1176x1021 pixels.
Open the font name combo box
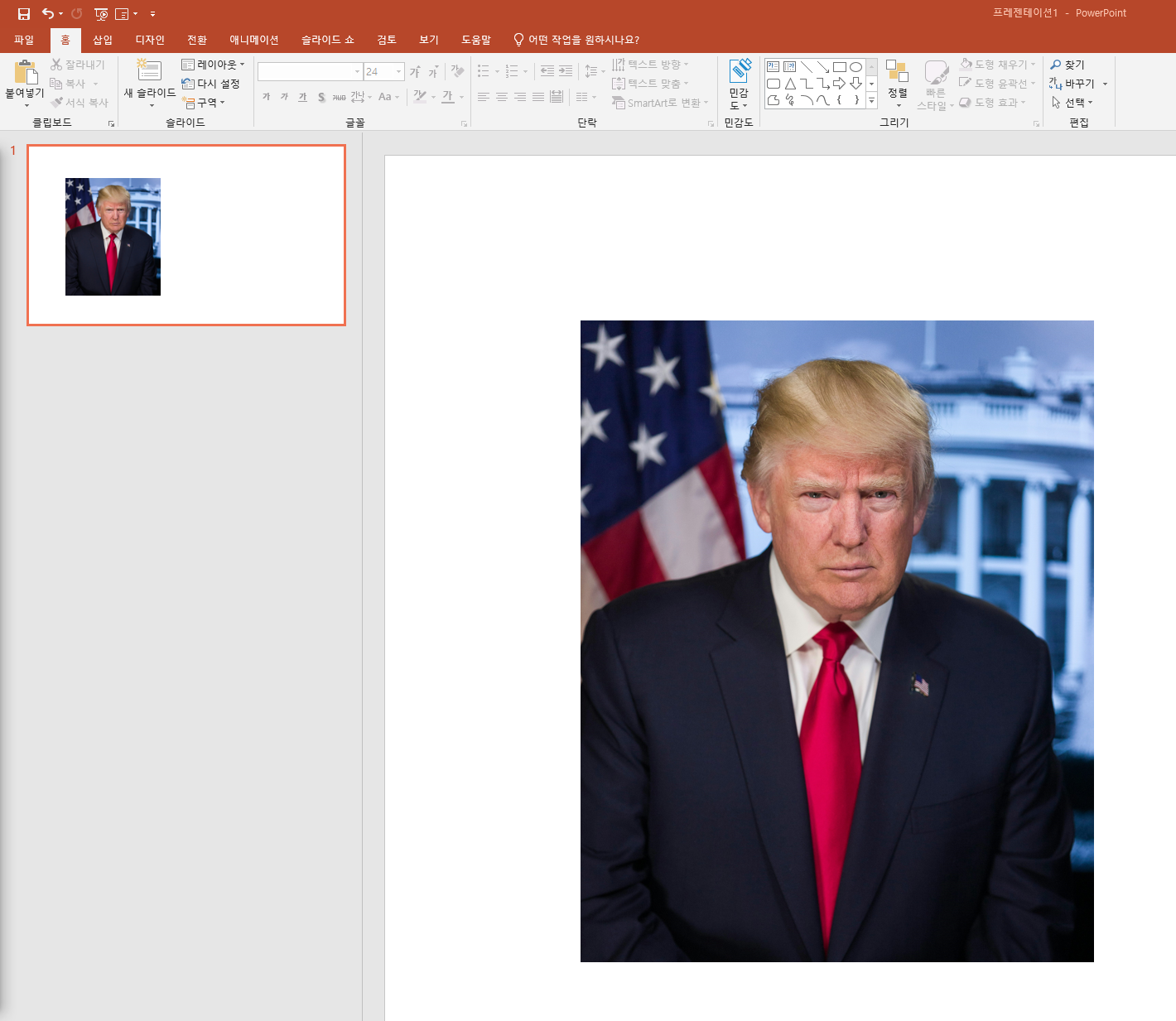point(310,72)
